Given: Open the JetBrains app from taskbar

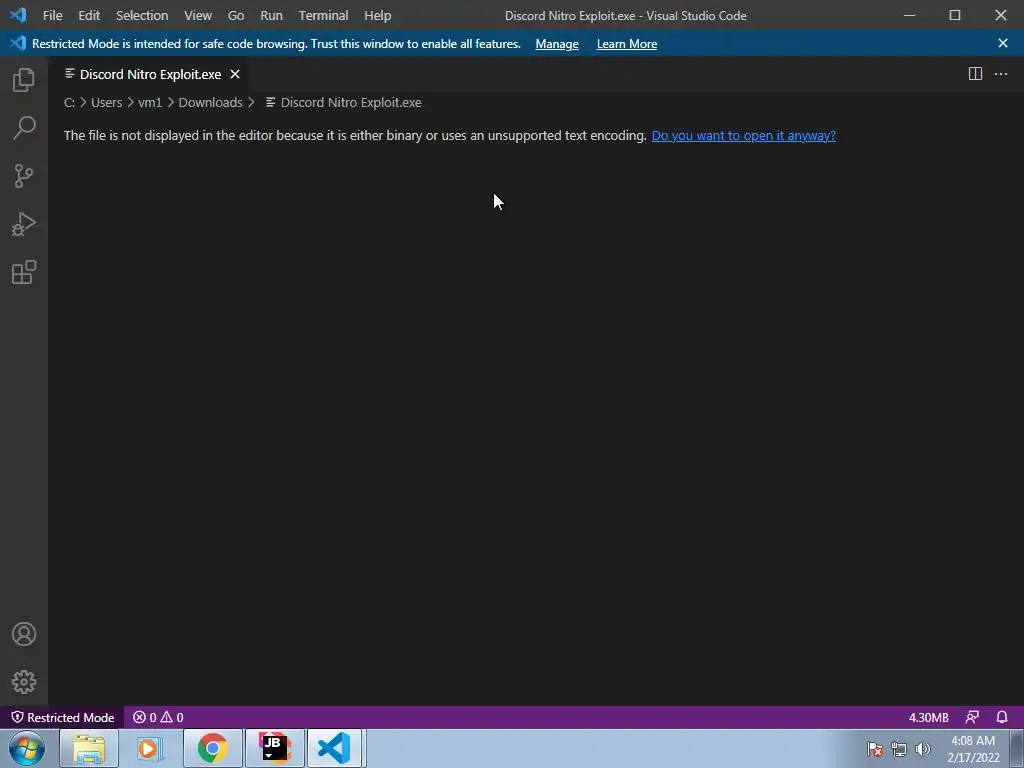Looking at the screenshot, I should tap(274, 748).
